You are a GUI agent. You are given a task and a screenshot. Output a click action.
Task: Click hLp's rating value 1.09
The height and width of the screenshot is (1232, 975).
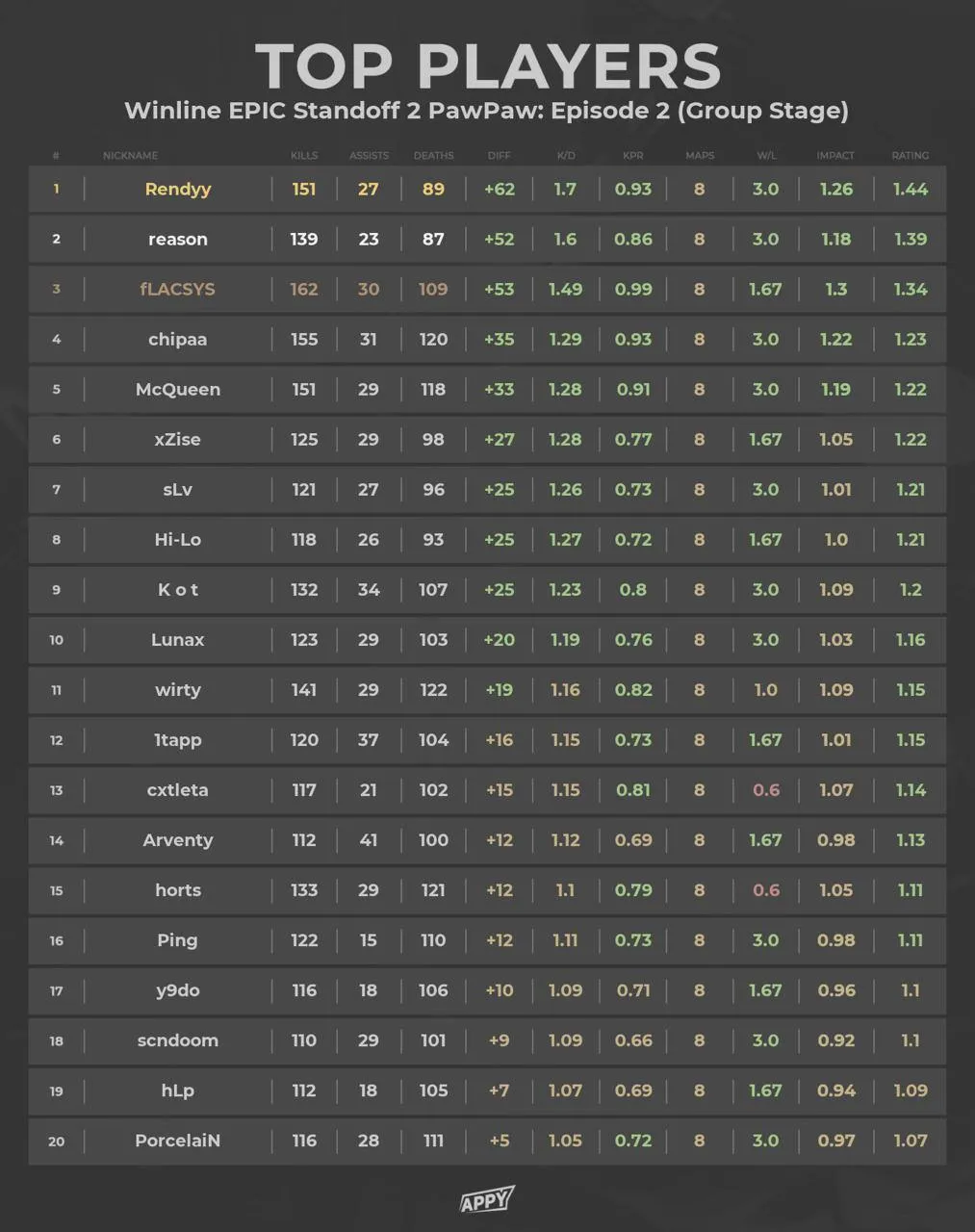click(911, 1091)
